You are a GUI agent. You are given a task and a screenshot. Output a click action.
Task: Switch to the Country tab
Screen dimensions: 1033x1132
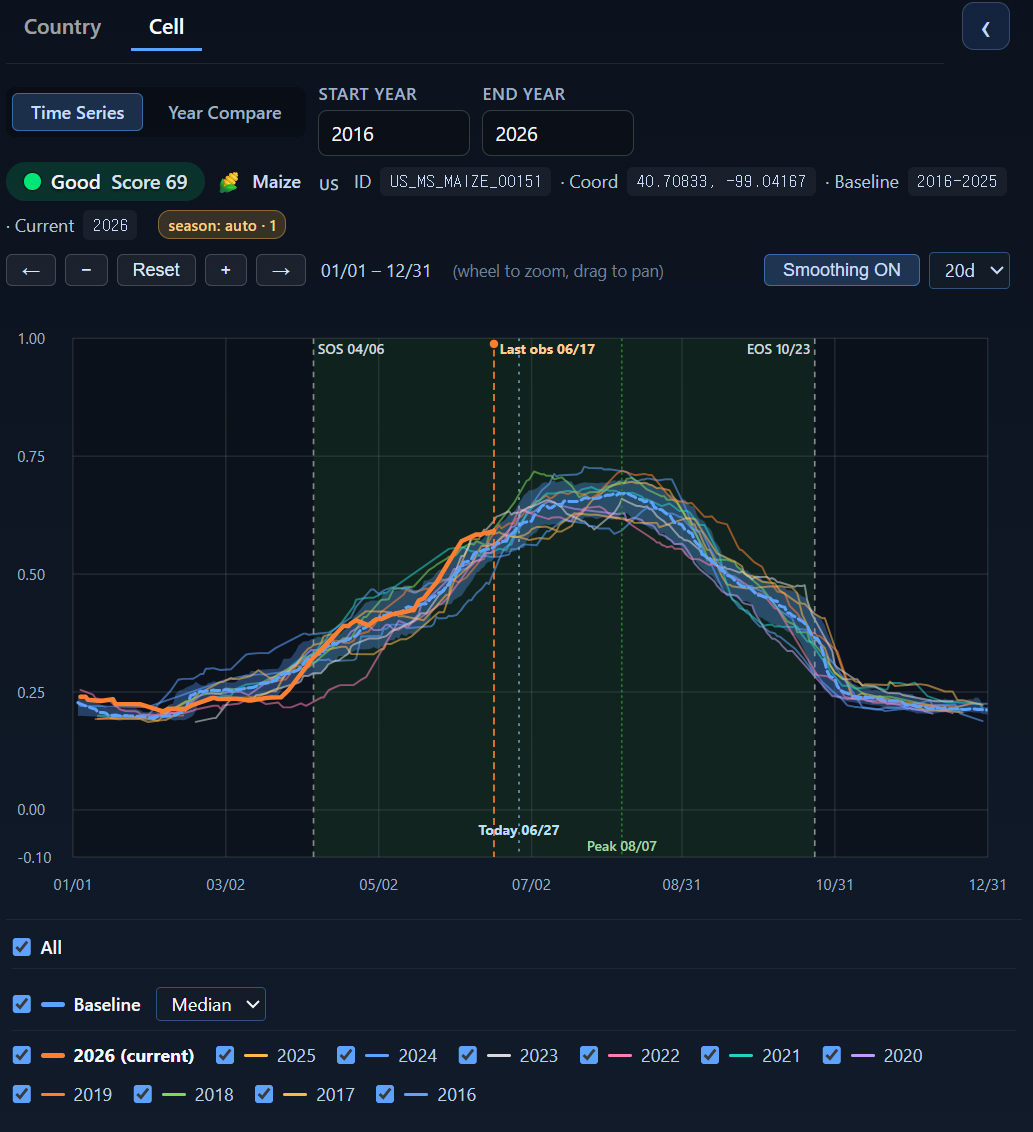point(63,27)
